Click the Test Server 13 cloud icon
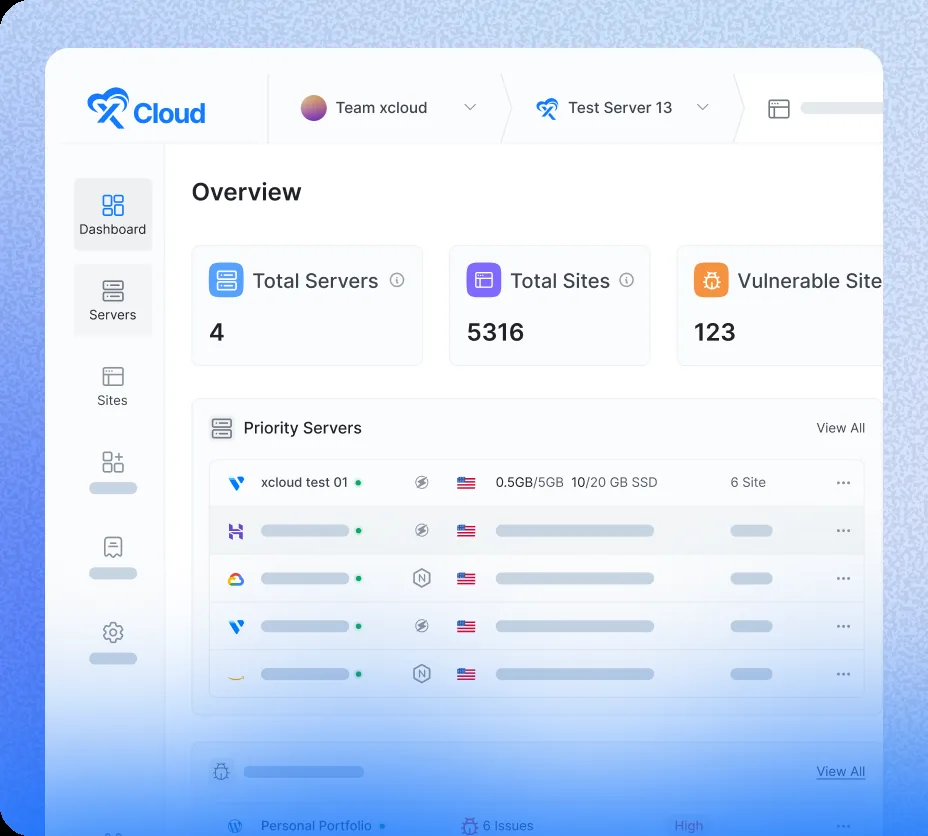The image size is (928, 836). [547, 108]
